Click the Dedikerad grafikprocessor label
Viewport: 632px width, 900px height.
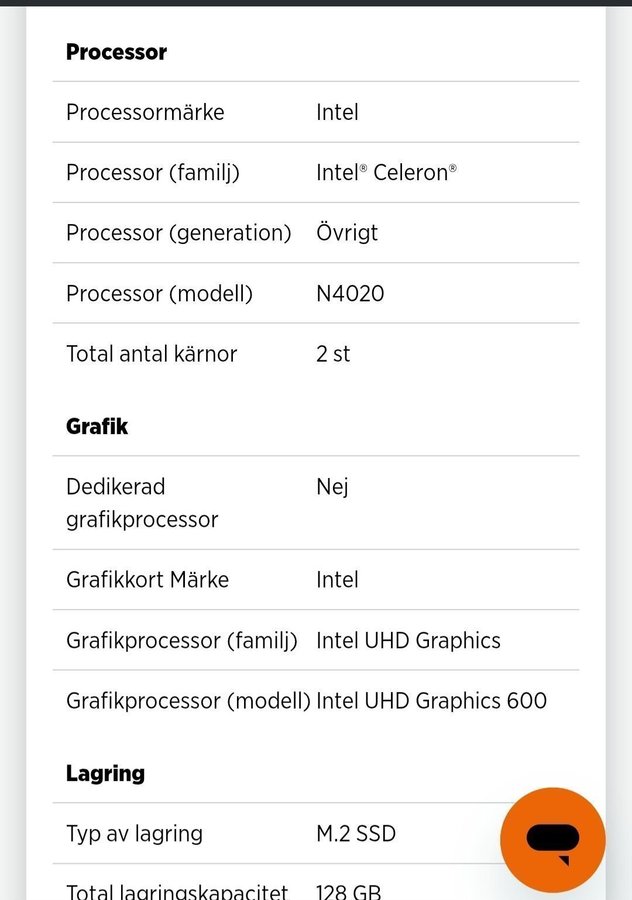(x=142, y=503)
